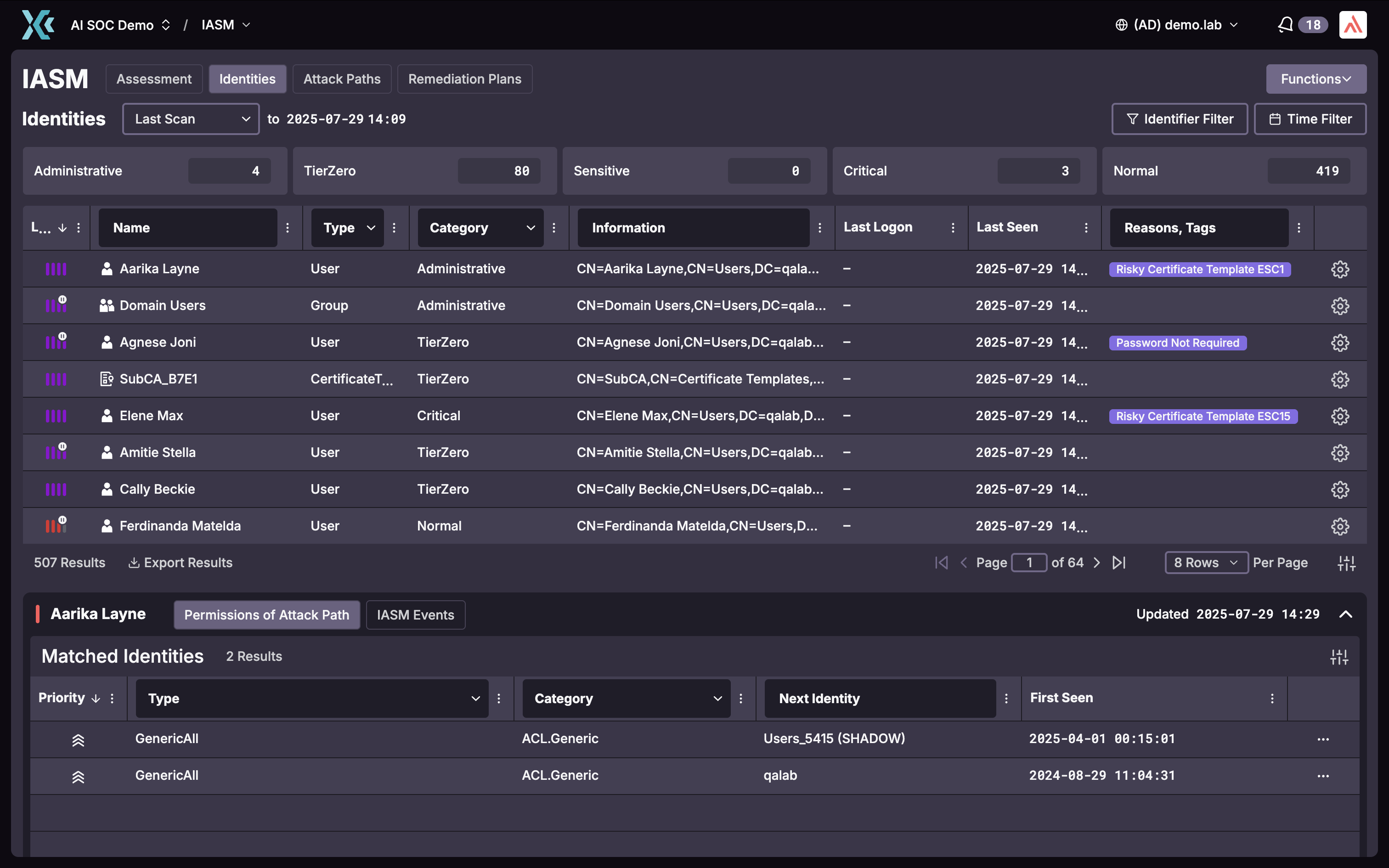Click gear icon for Ferdinanda Matelda row
The image size is (1389, 868).
pyautogui.click(x=1340, y=526)
